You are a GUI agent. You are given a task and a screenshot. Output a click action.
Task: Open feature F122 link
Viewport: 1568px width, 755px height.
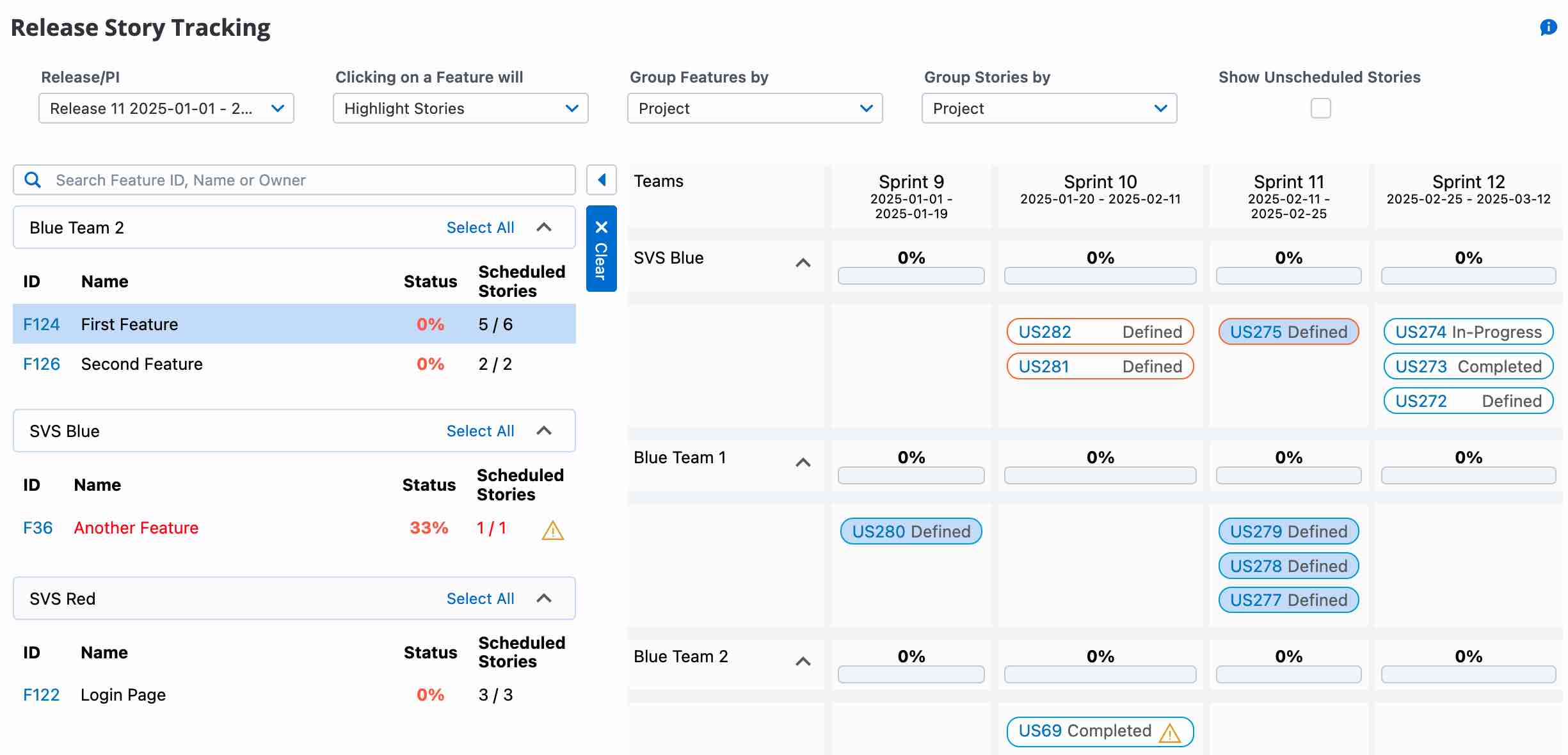tap(41, 695)
